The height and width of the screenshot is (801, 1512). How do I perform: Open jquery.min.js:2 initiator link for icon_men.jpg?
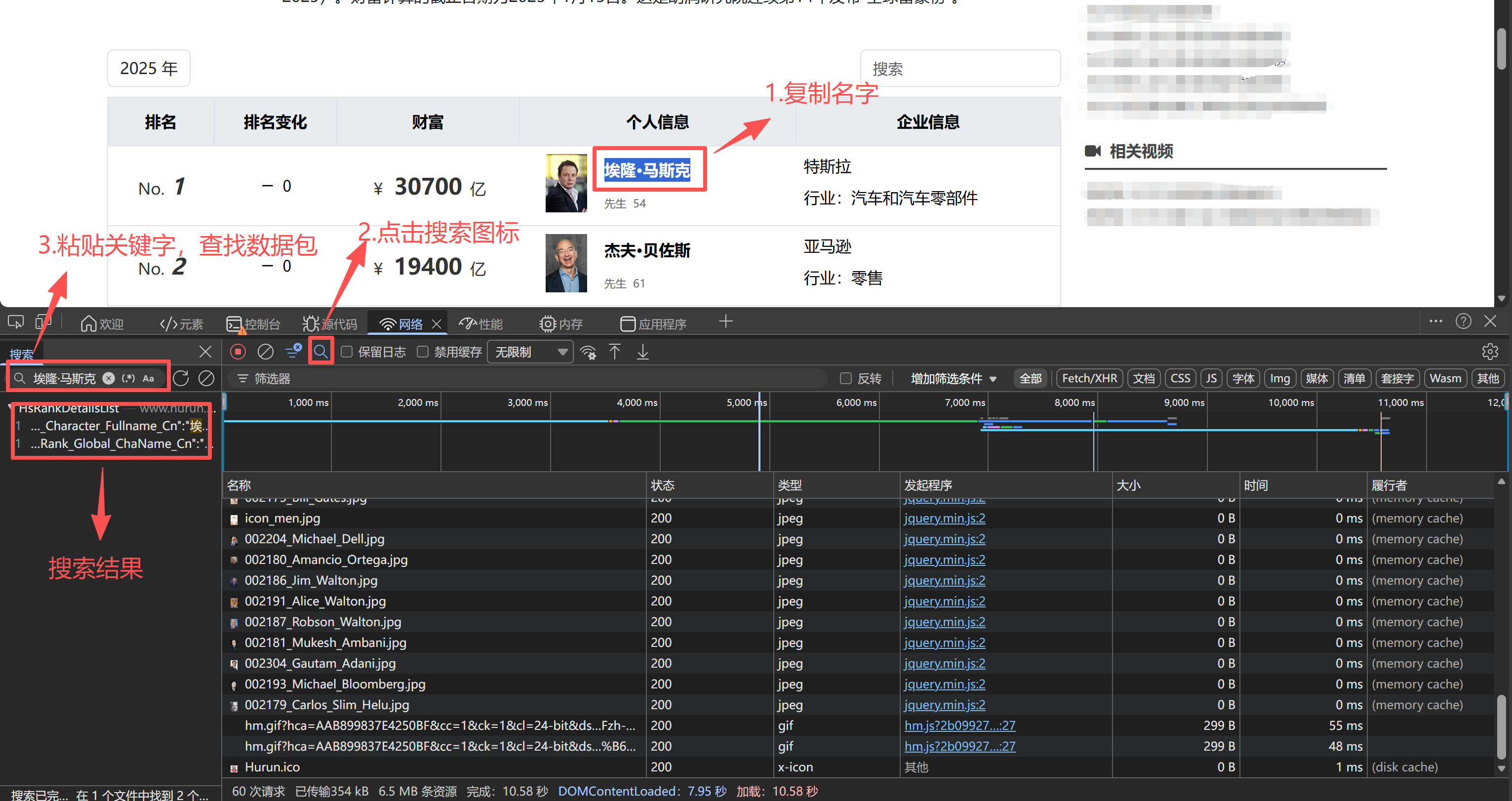[944, 518]
